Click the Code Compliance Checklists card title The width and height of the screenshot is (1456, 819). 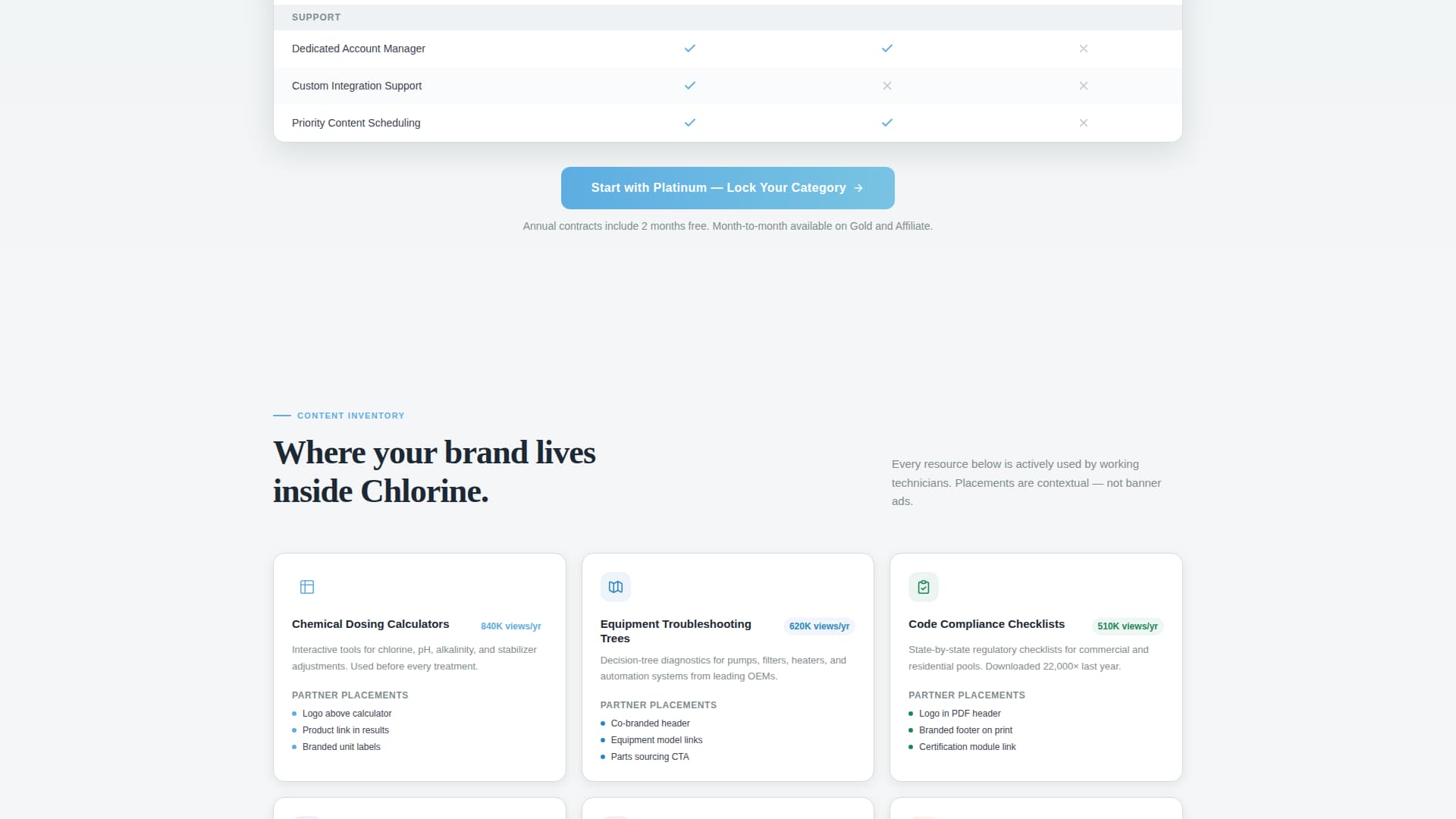coord(987,624)
